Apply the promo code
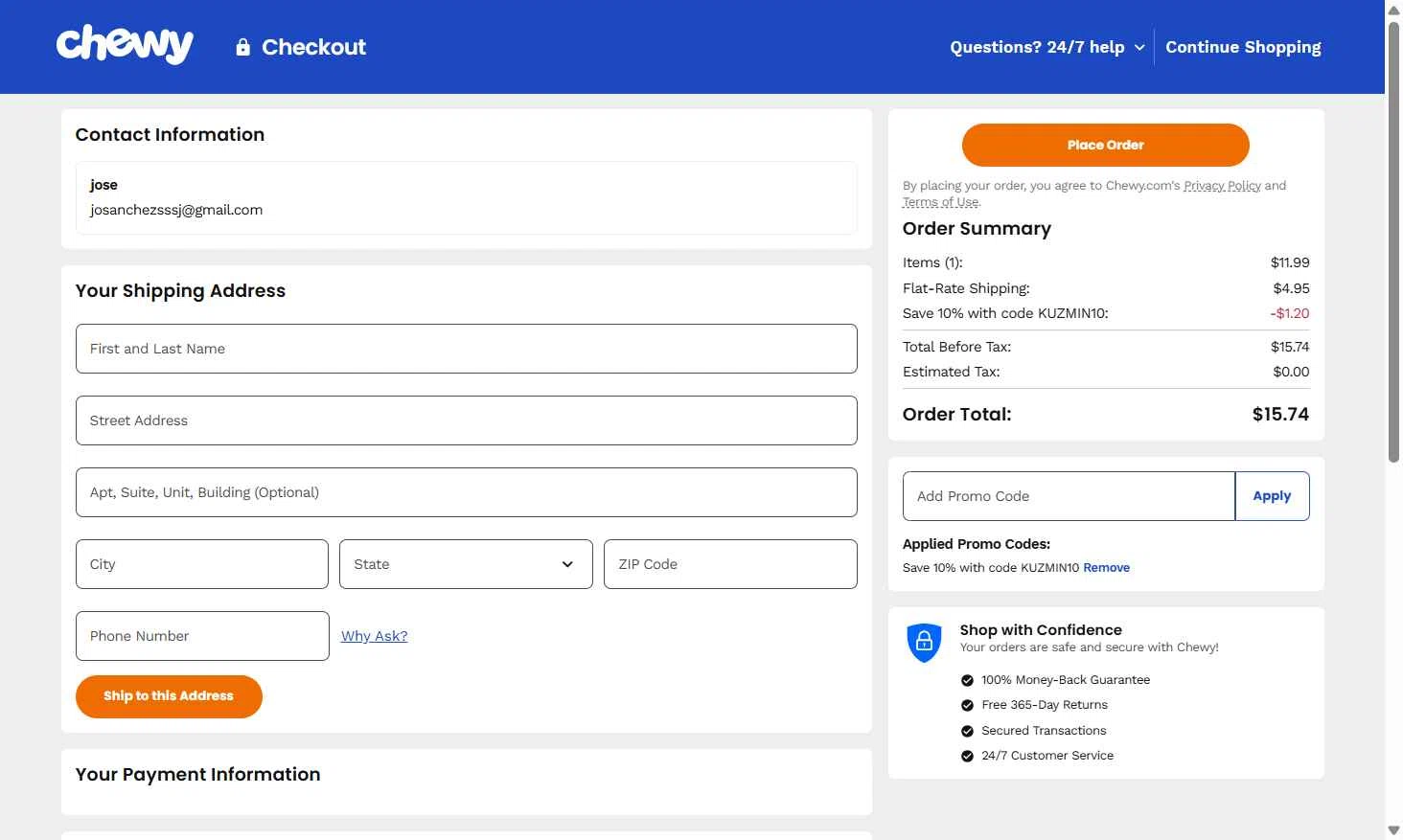 [x=1272, y=496]
